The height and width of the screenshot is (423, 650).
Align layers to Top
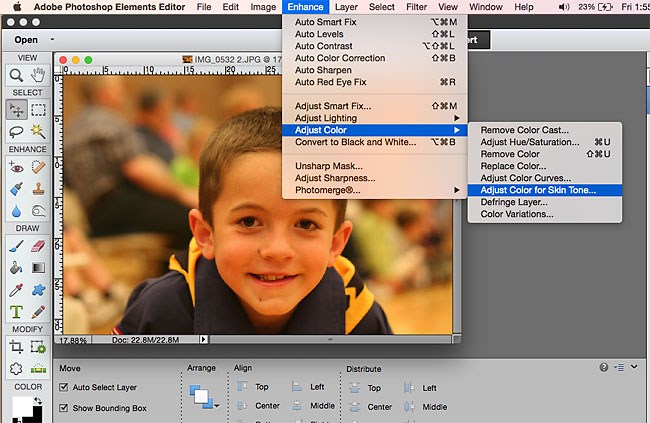click(253, 387)
